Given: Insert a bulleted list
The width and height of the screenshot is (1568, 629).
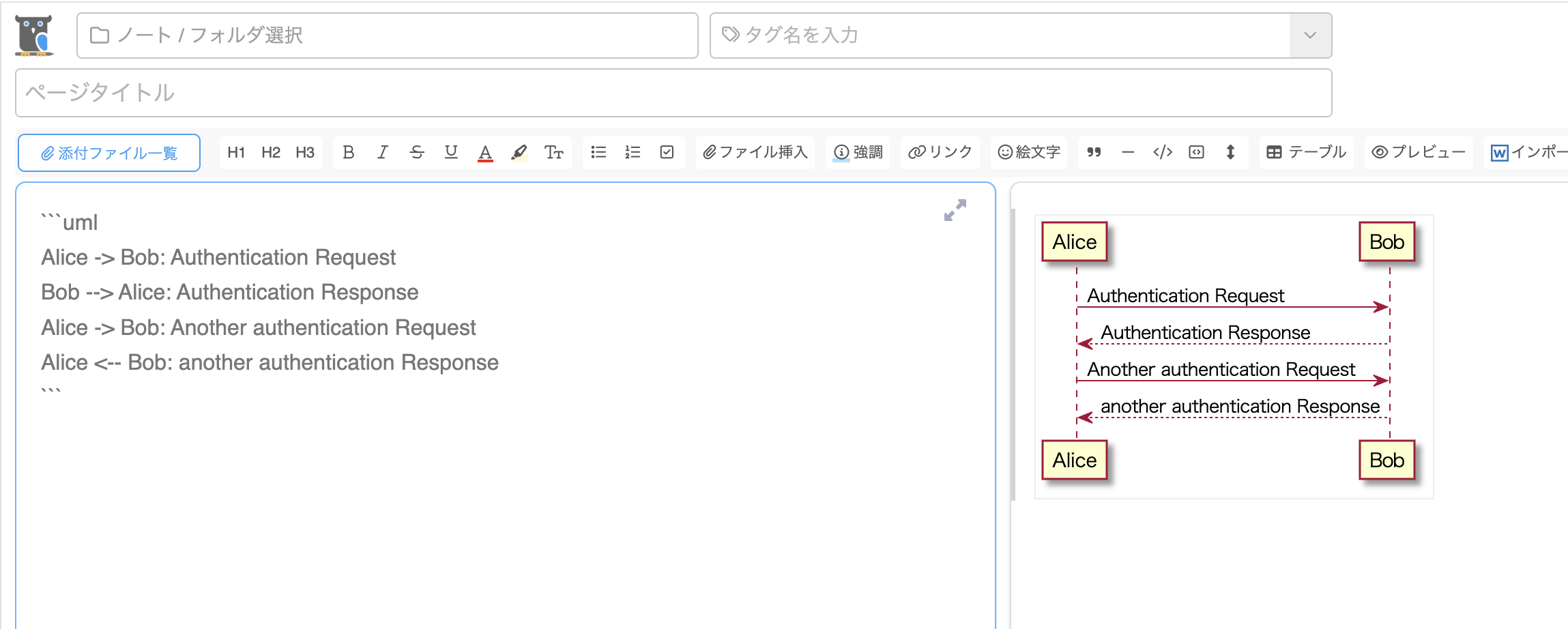Looking at the screenshot, I should pyautogui.click(x=598, y=152).
